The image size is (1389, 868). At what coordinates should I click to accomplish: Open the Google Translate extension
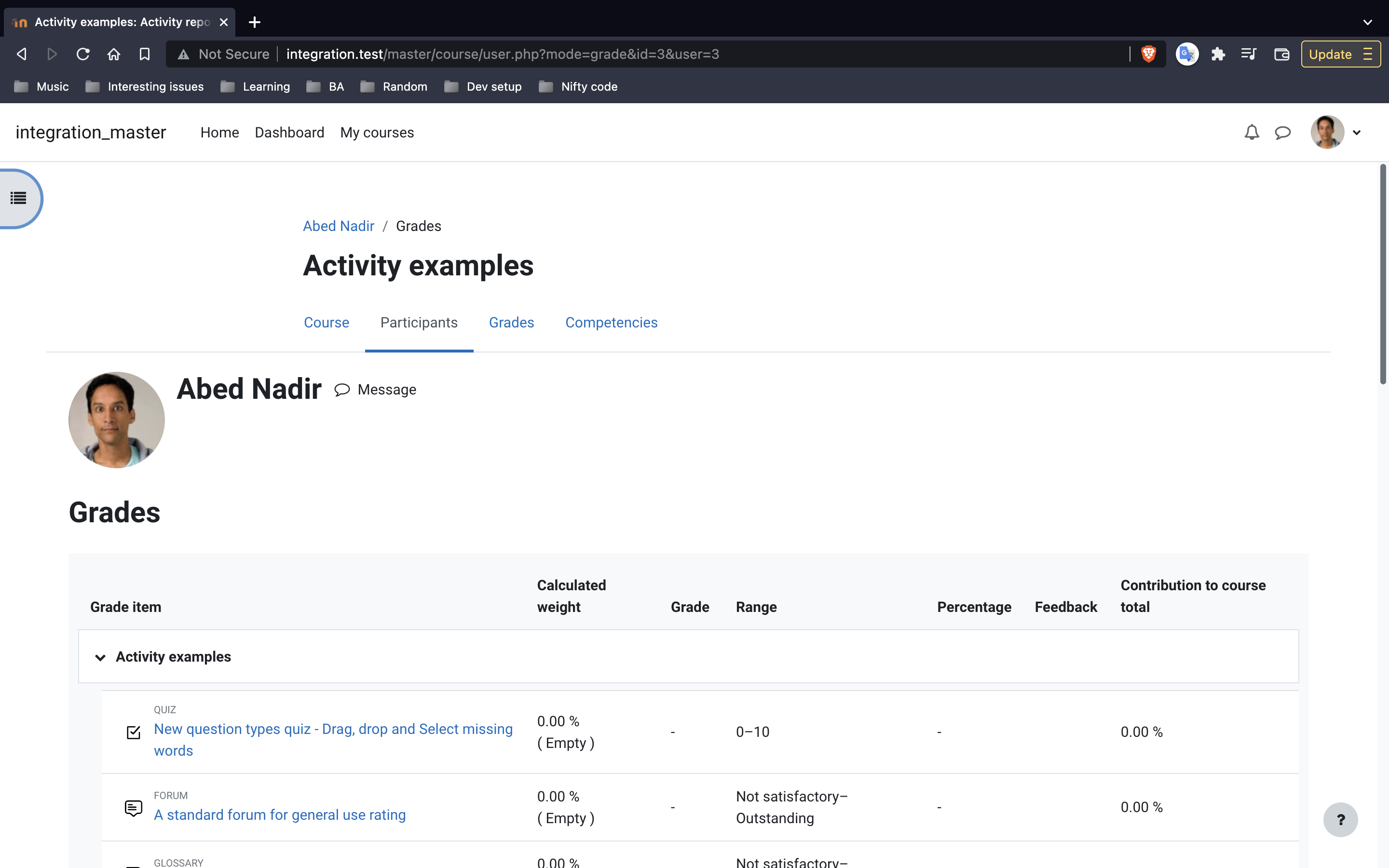tap(1187, 54)
